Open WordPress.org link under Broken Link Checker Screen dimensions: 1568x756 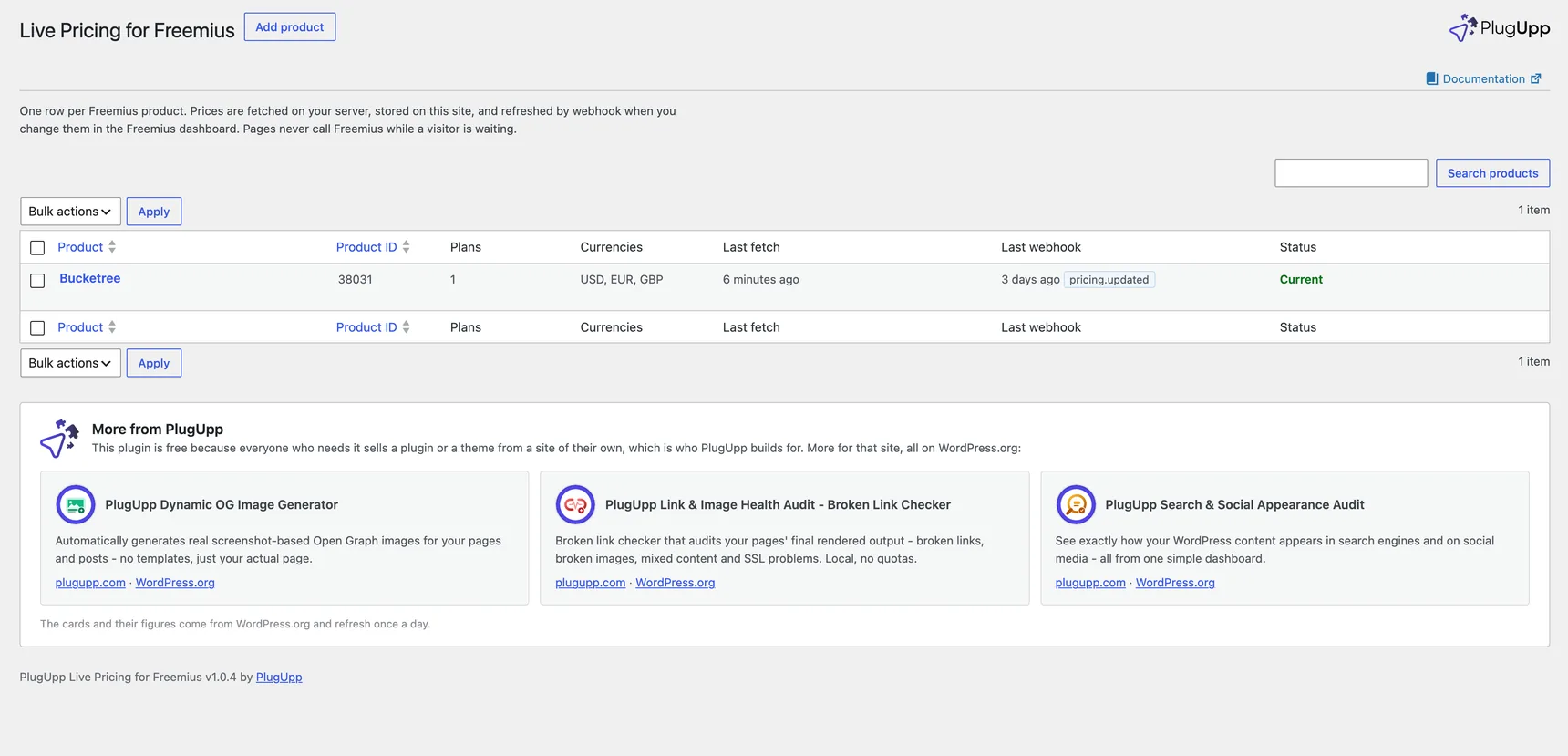point(675,583)
